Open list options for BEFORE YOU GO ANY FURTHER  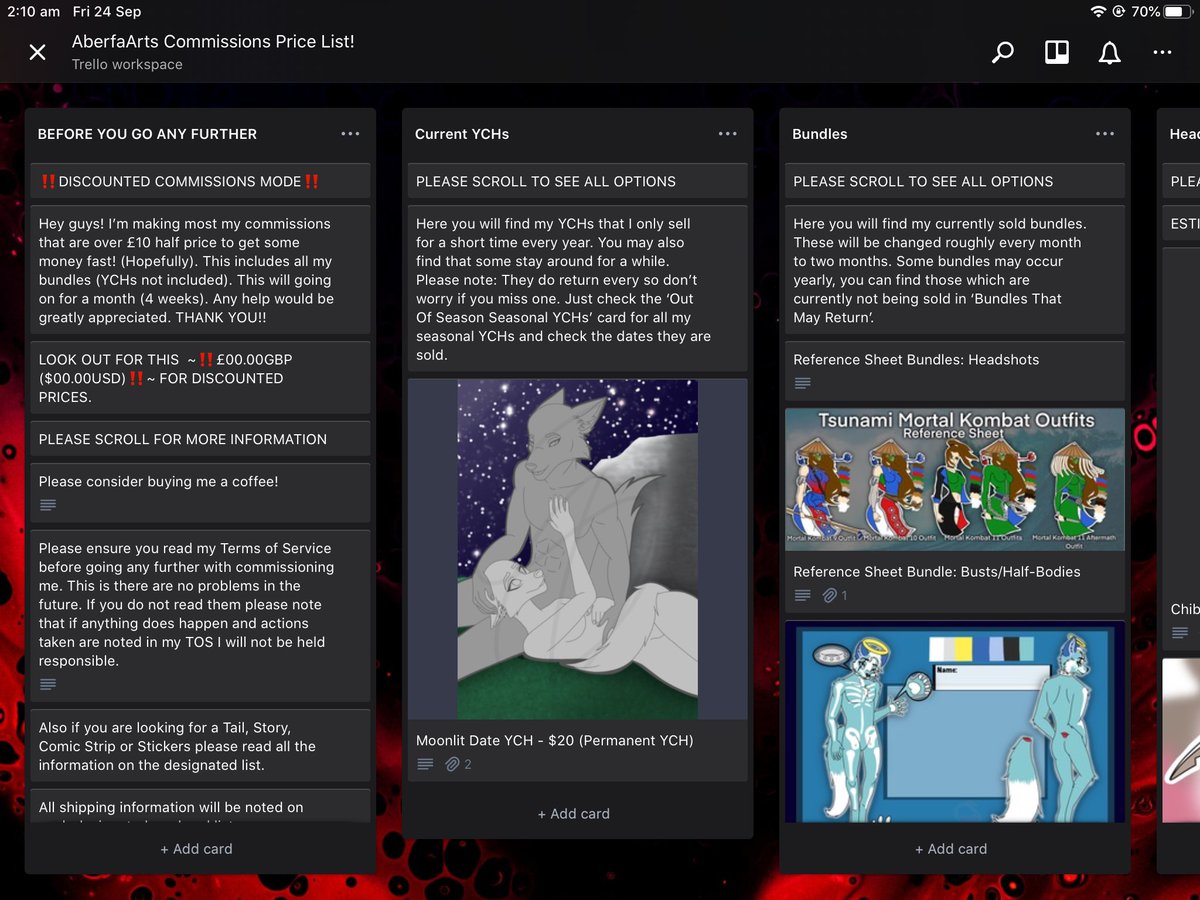click(x=350, y=134)
